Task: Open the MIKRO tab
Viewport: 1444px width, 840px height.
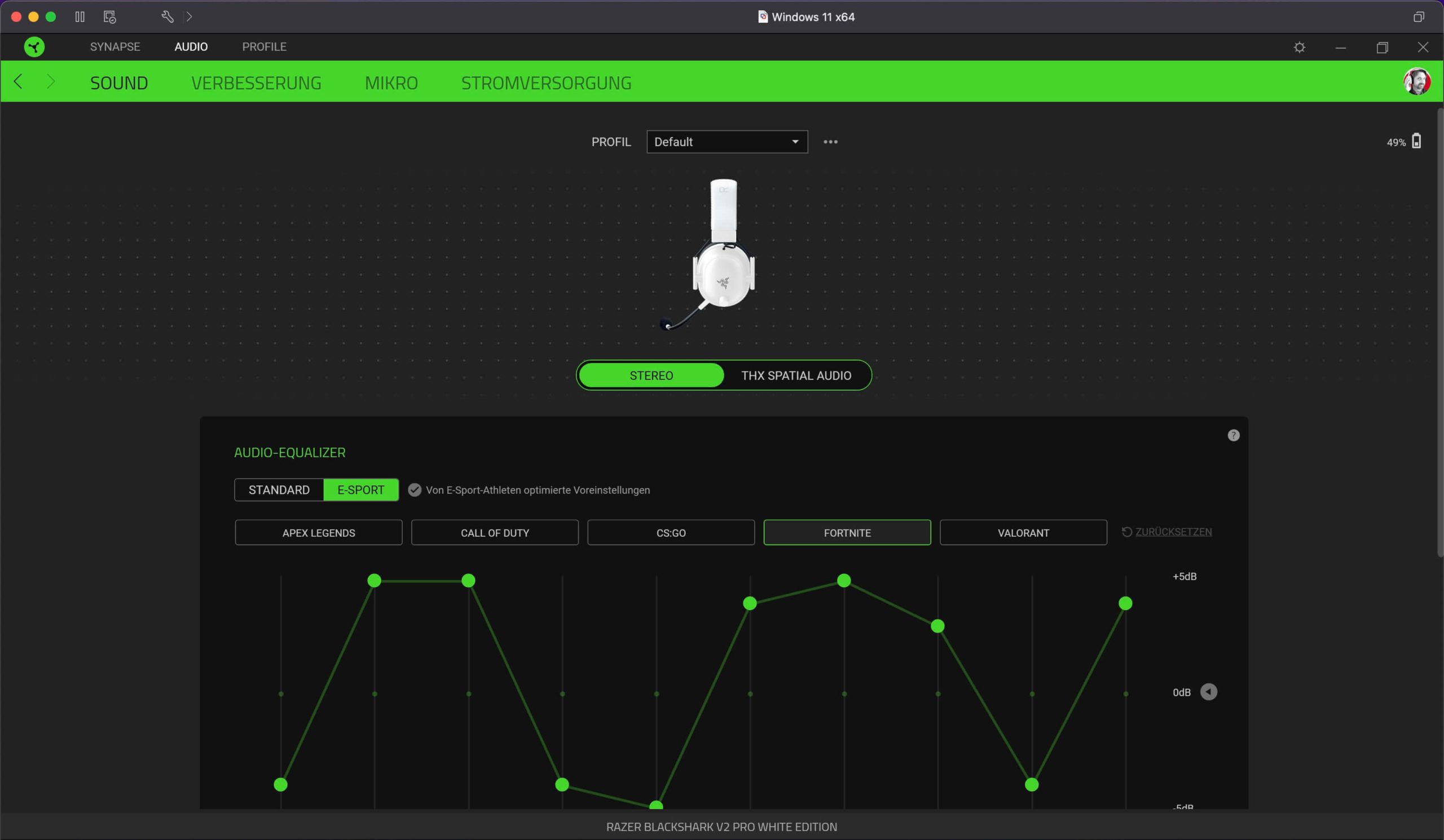Action: point(391,83)
